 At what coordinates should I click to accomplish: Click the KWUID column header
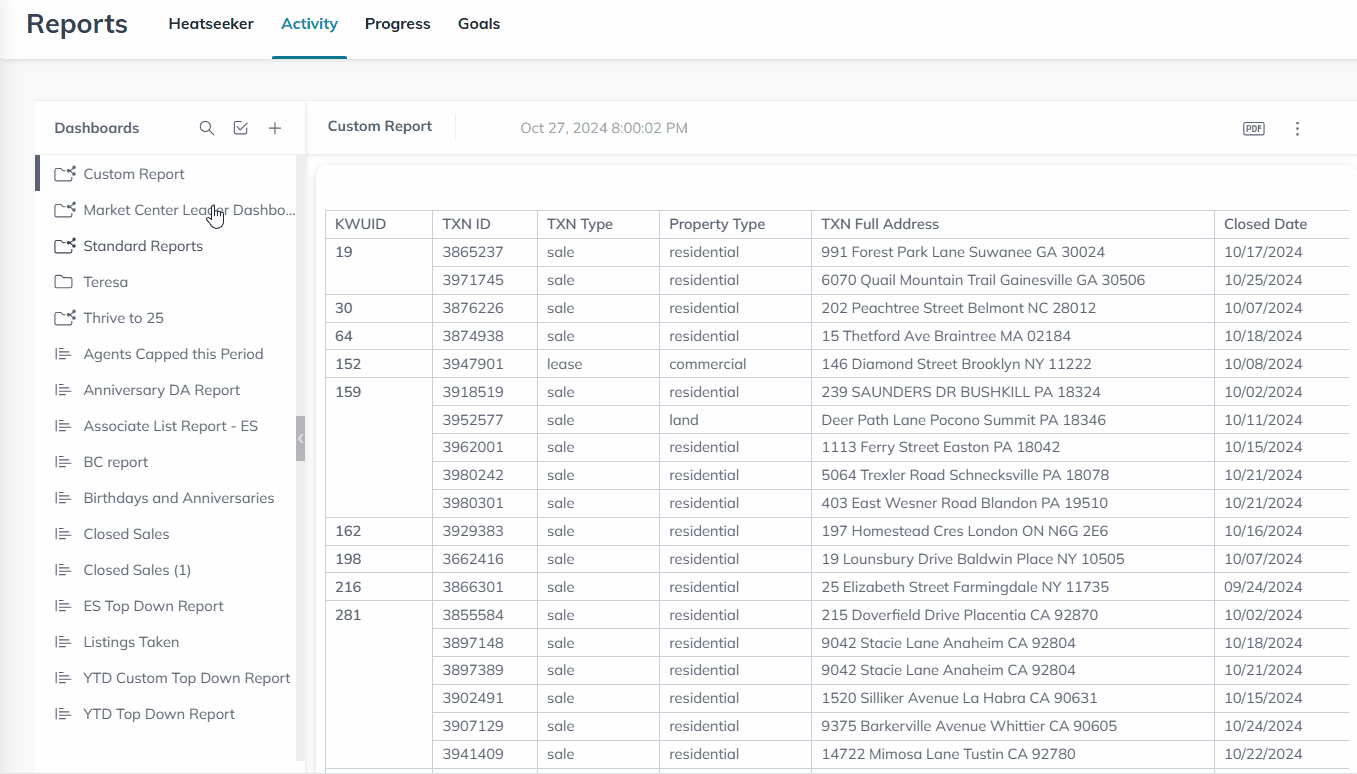[x=379, y=224]
